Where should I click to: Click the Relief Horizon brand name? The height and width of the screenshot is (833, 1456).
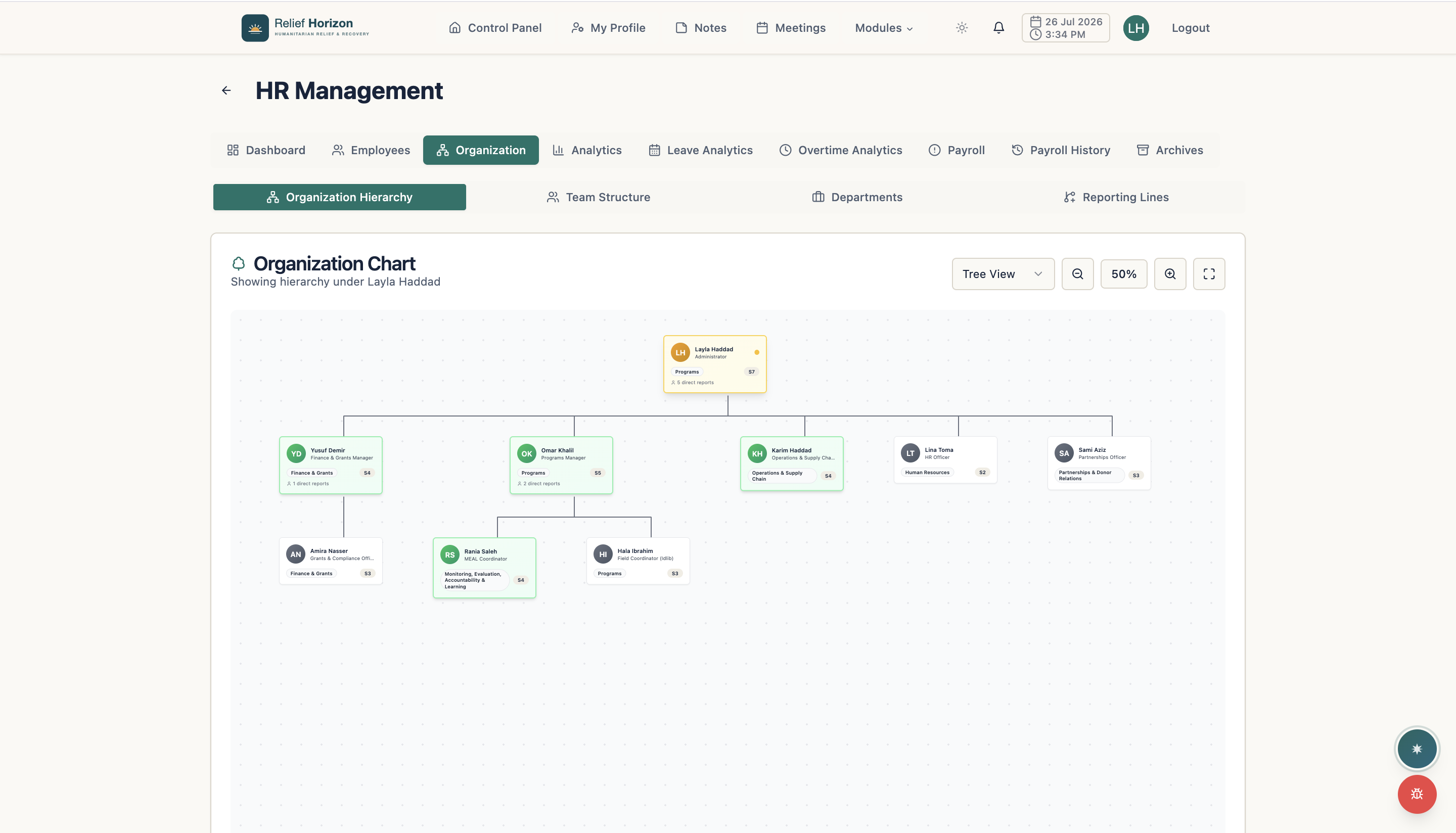pos(313,23)
